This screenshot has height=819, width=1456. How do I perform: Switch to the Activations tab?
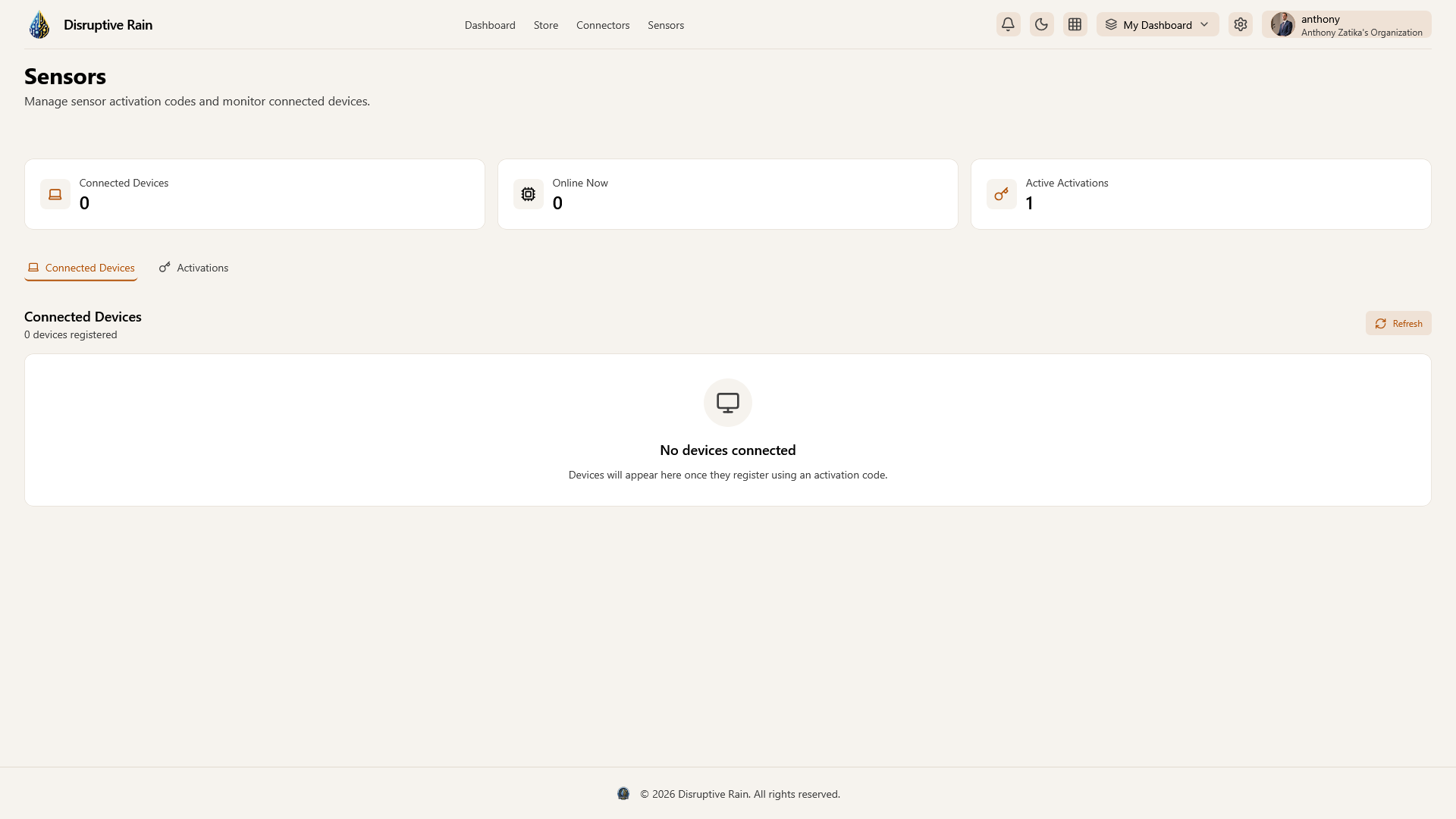point(194,268)
